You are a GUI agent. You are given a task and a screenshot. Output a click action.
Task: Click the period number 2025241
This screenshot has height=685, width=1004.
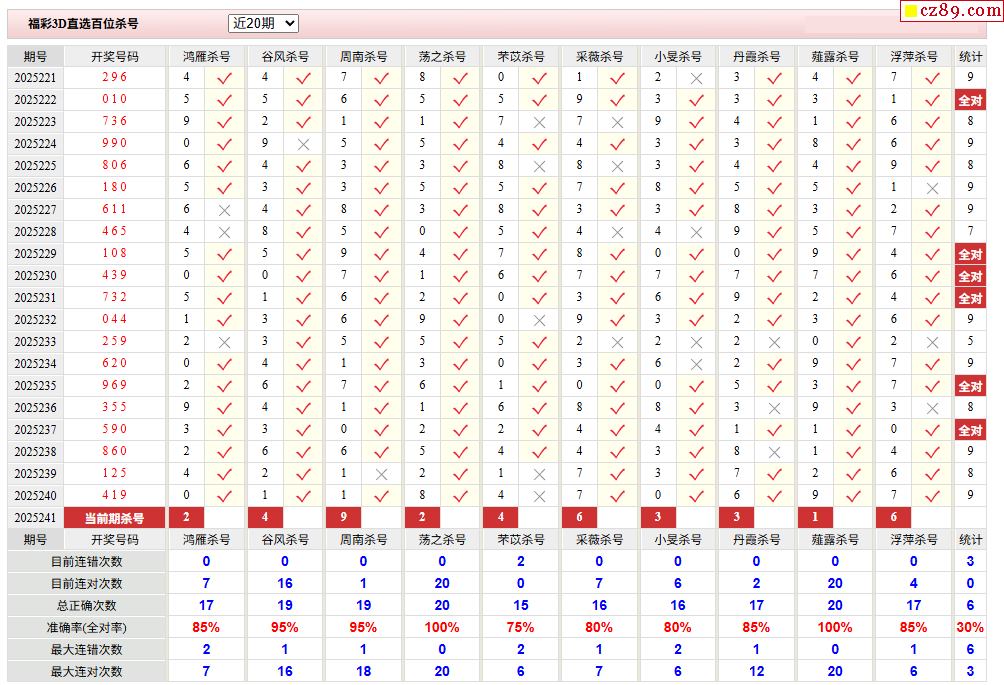point(35,518)
